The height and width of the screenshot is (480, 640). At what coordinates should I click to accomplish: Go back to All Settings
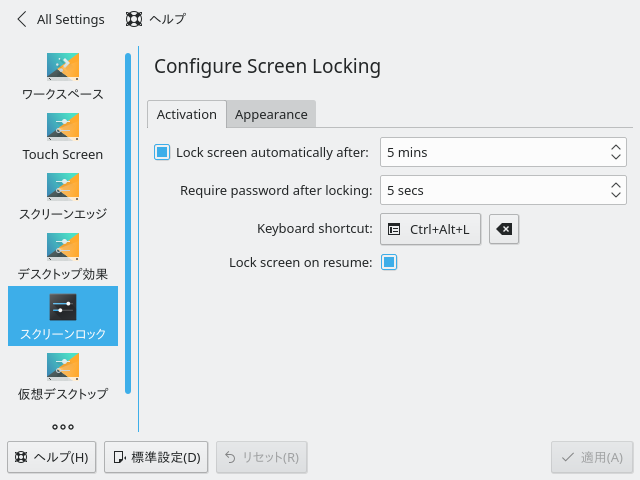coord(60,19)
